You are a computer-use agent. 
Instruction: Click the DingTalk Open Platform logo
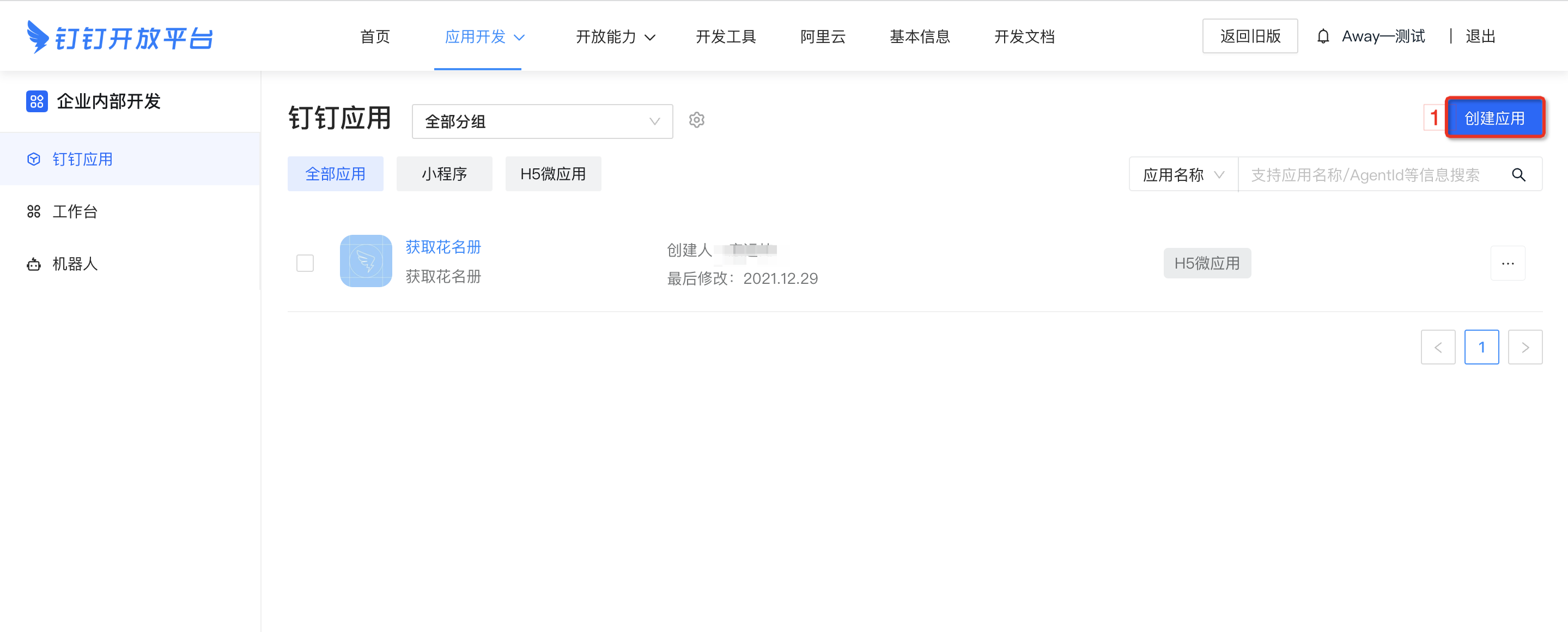tap(120, 37)
